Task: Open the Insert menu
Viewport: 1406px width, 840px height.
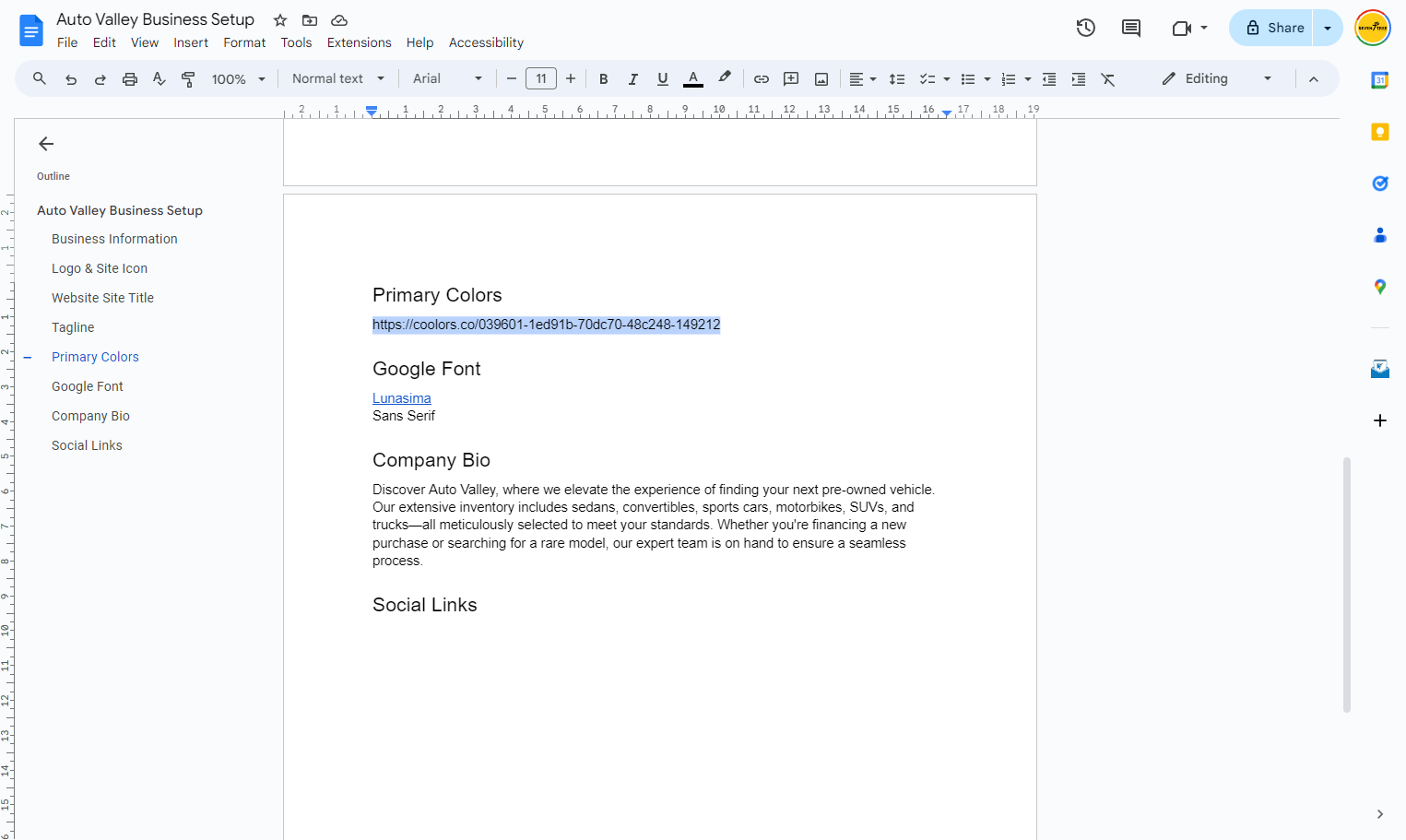Action: click(x=191, y=42)
